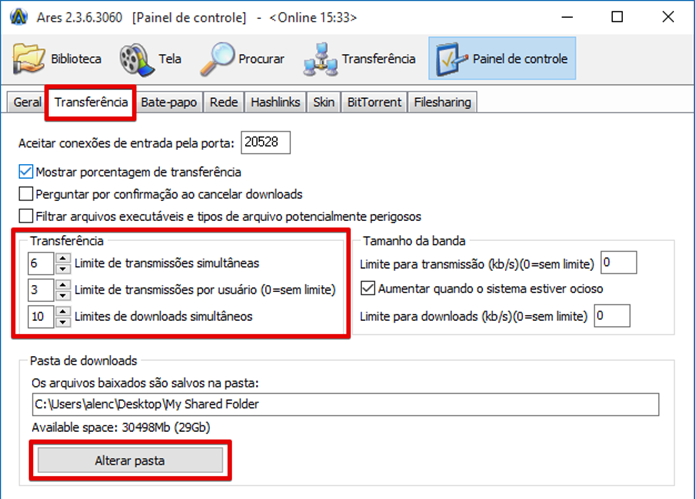Click the simultaneous transmissions value field
The width and height of the screenshot is (695, 499).
[41, 263]
